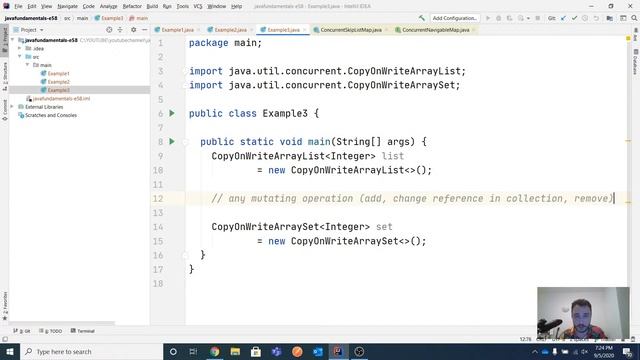Image resolution: width=640 pixels, height=360 pixels.
Task: Click the Windows taskbar search box
Action: 91,351
